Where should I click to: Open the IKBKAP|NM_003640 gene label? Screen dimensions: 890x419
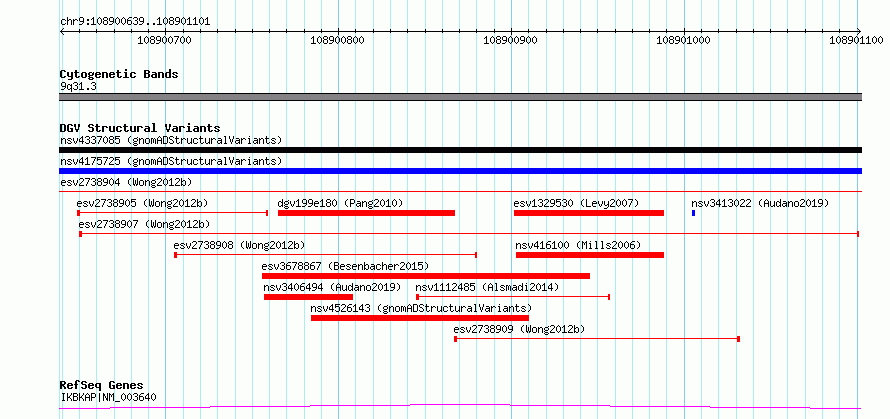[x=108, y=397]
